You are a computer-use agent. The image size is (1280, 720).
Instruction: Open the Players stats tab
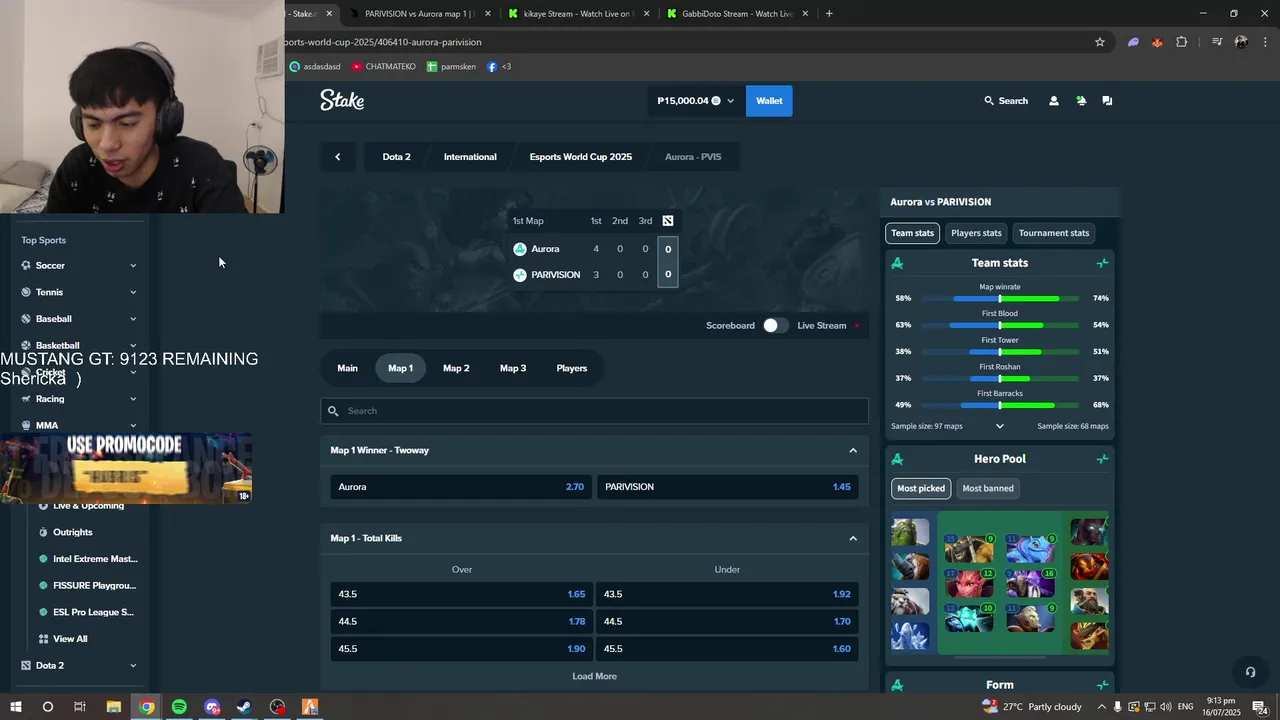976,233
